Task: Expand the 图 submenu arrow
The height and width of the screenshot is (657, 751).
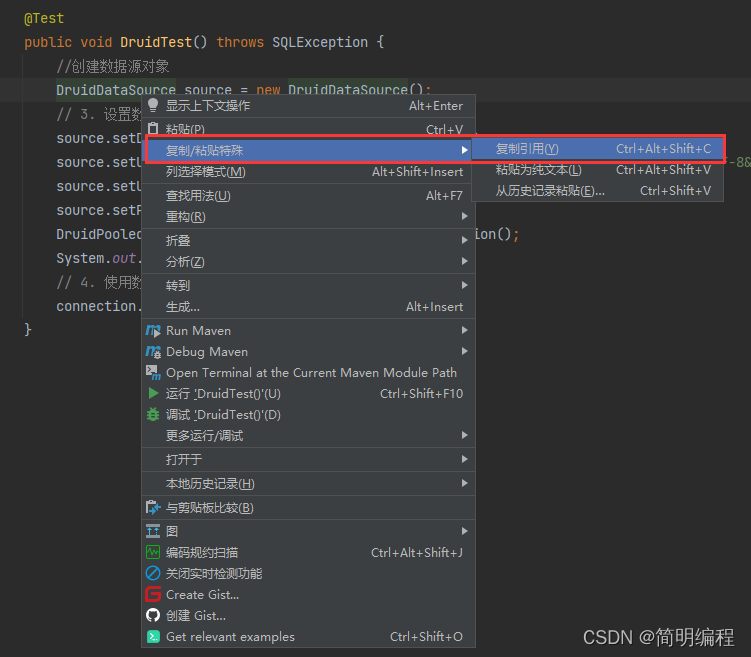Action: pos(464,531)
